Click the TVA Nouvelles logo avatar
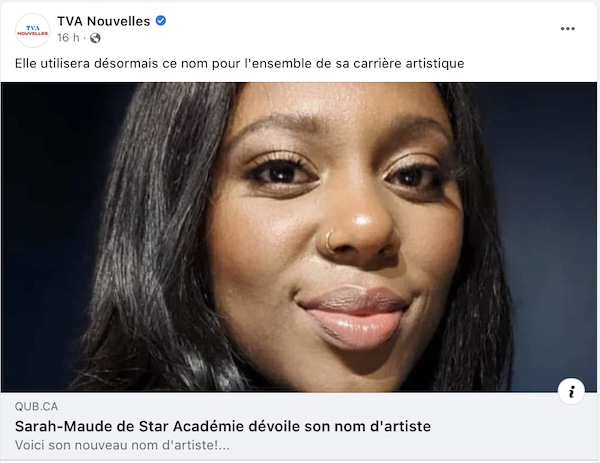 pyautogui.click(x=33, y=30)
